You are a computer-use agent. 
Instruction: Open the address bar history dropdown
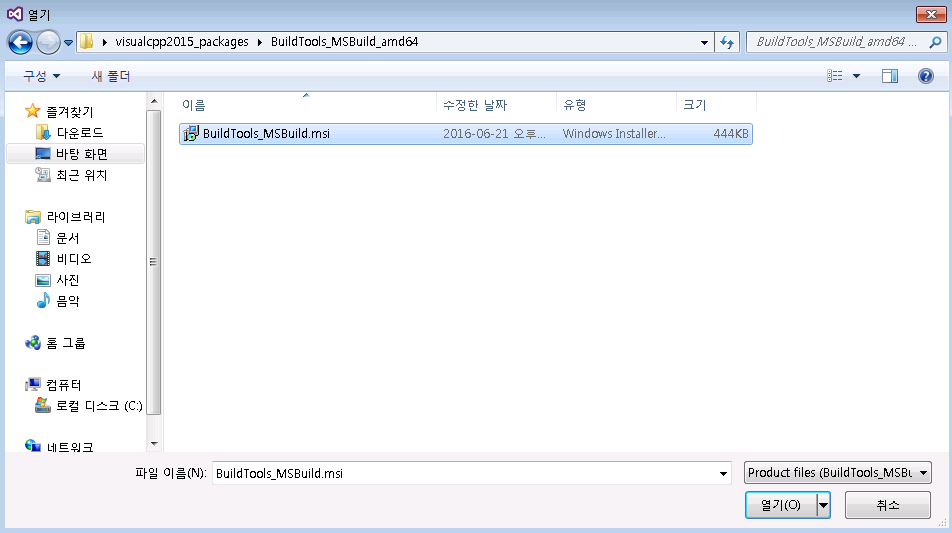704,42
